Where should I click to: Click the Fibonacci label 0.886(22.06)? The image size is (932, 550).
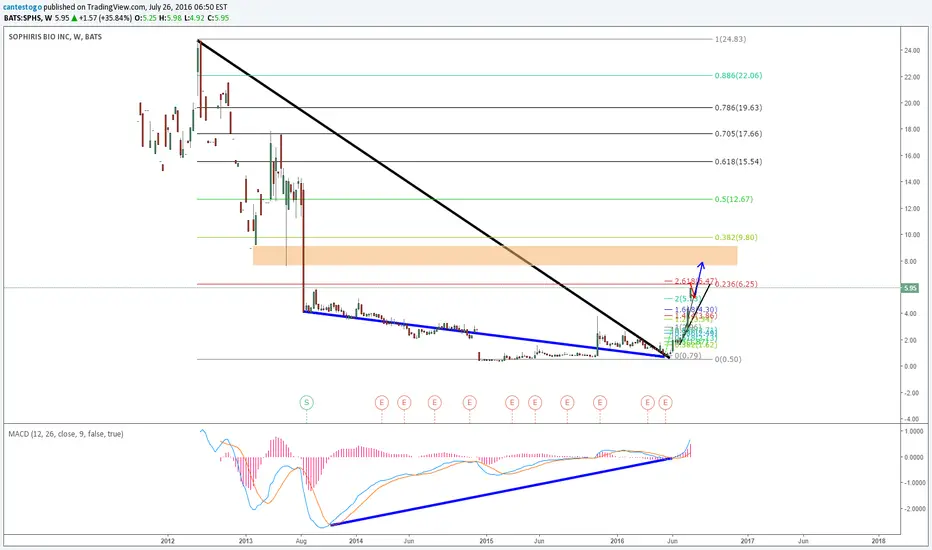738,76
